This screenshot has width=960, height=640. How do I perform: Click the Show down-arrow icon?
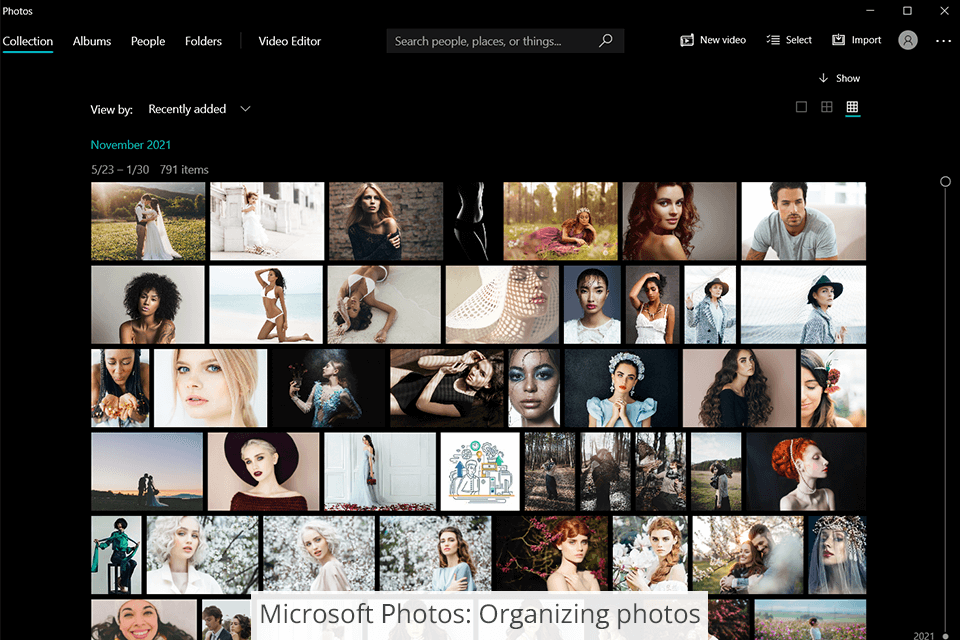coord(823,78)
